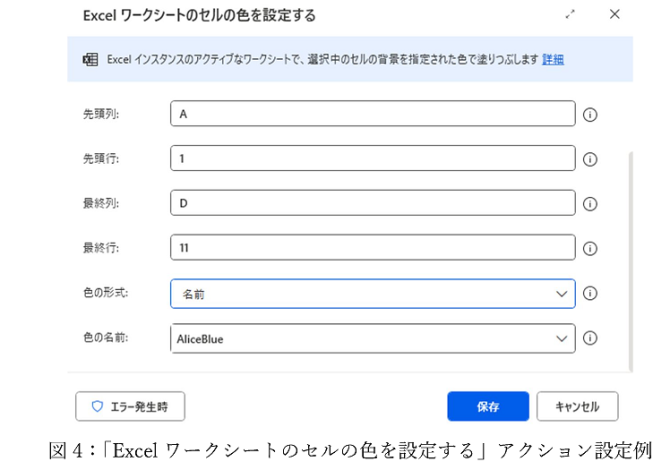The width and height of the screenshot is (670, 470).
Task: Click the 最終列 input field containing D
Action: (x=372, y=204)
